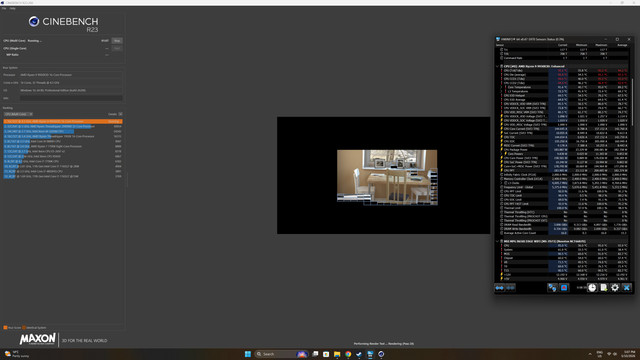Open the Windows Start button
This screenshot has height=360, width=640.
coord(248,354)
